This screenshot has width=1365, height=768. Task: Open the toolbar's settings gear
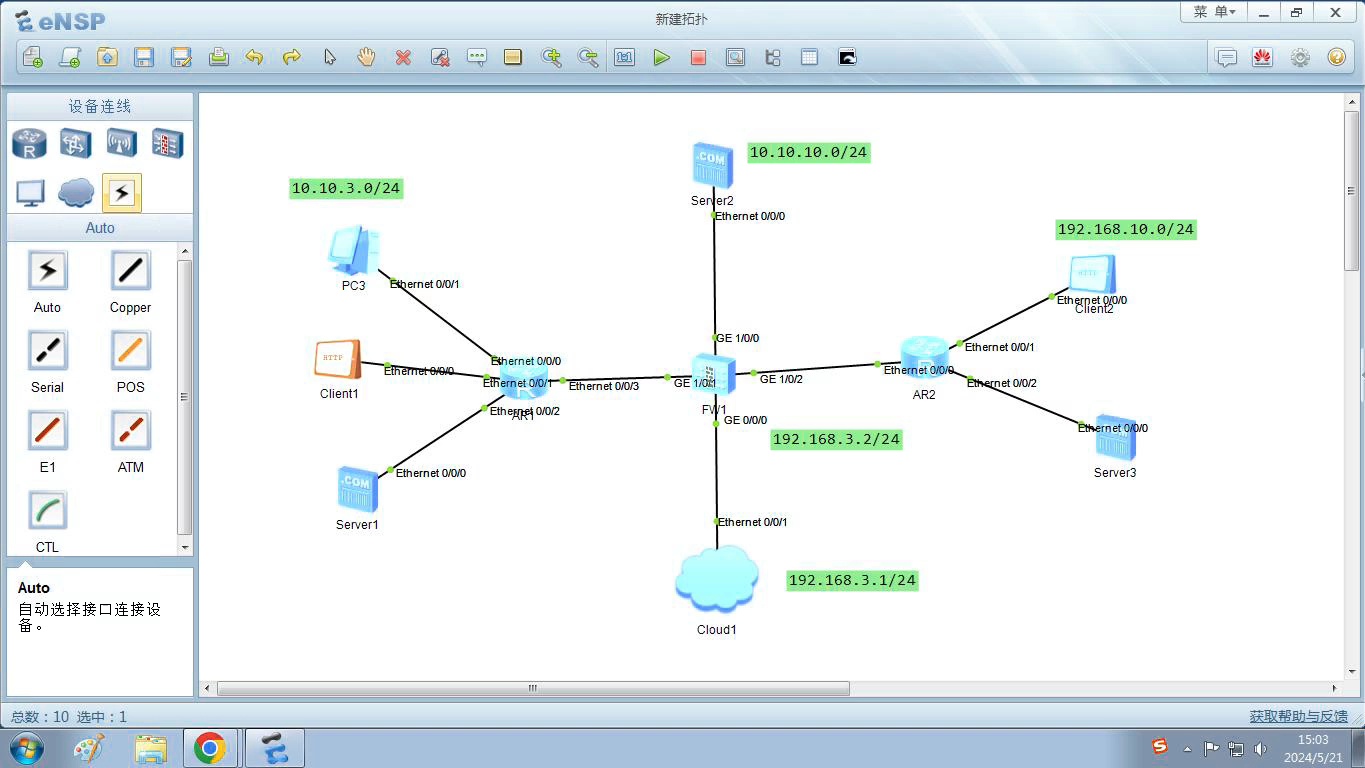1300,57
